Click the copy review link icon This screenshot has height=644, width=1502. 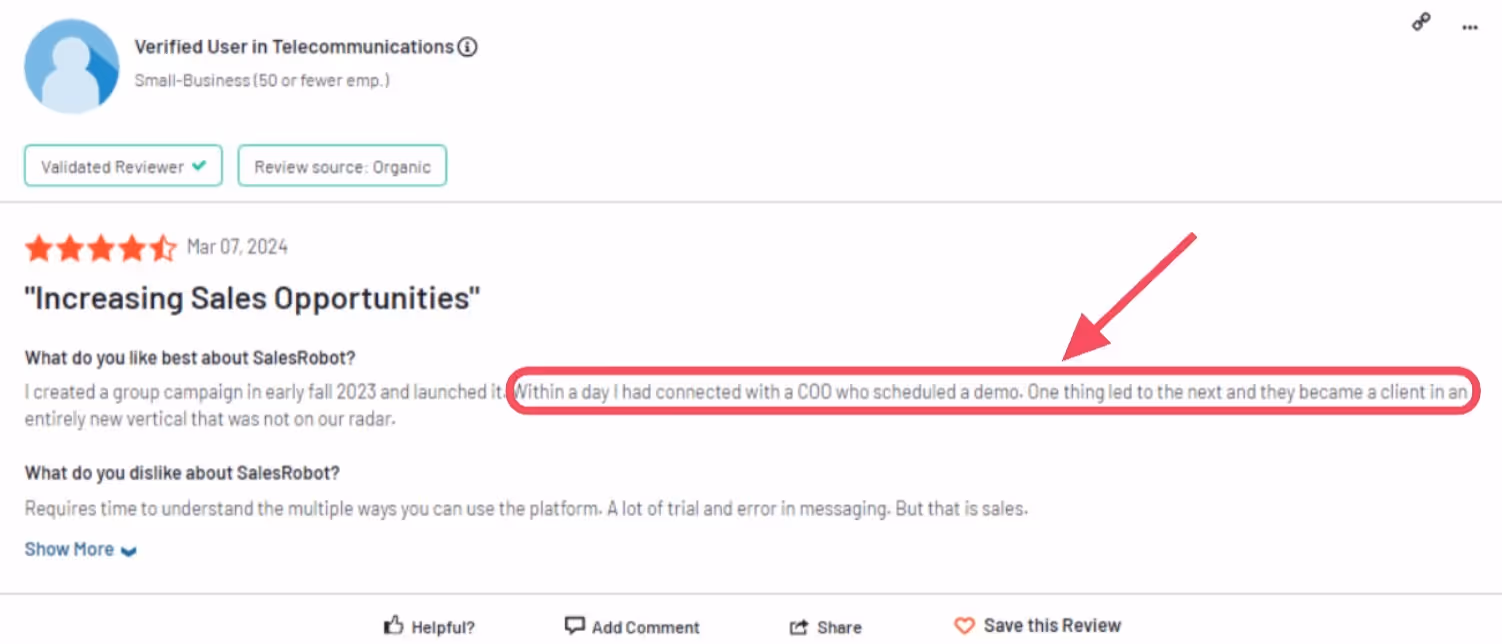[x=1420, y=21]
